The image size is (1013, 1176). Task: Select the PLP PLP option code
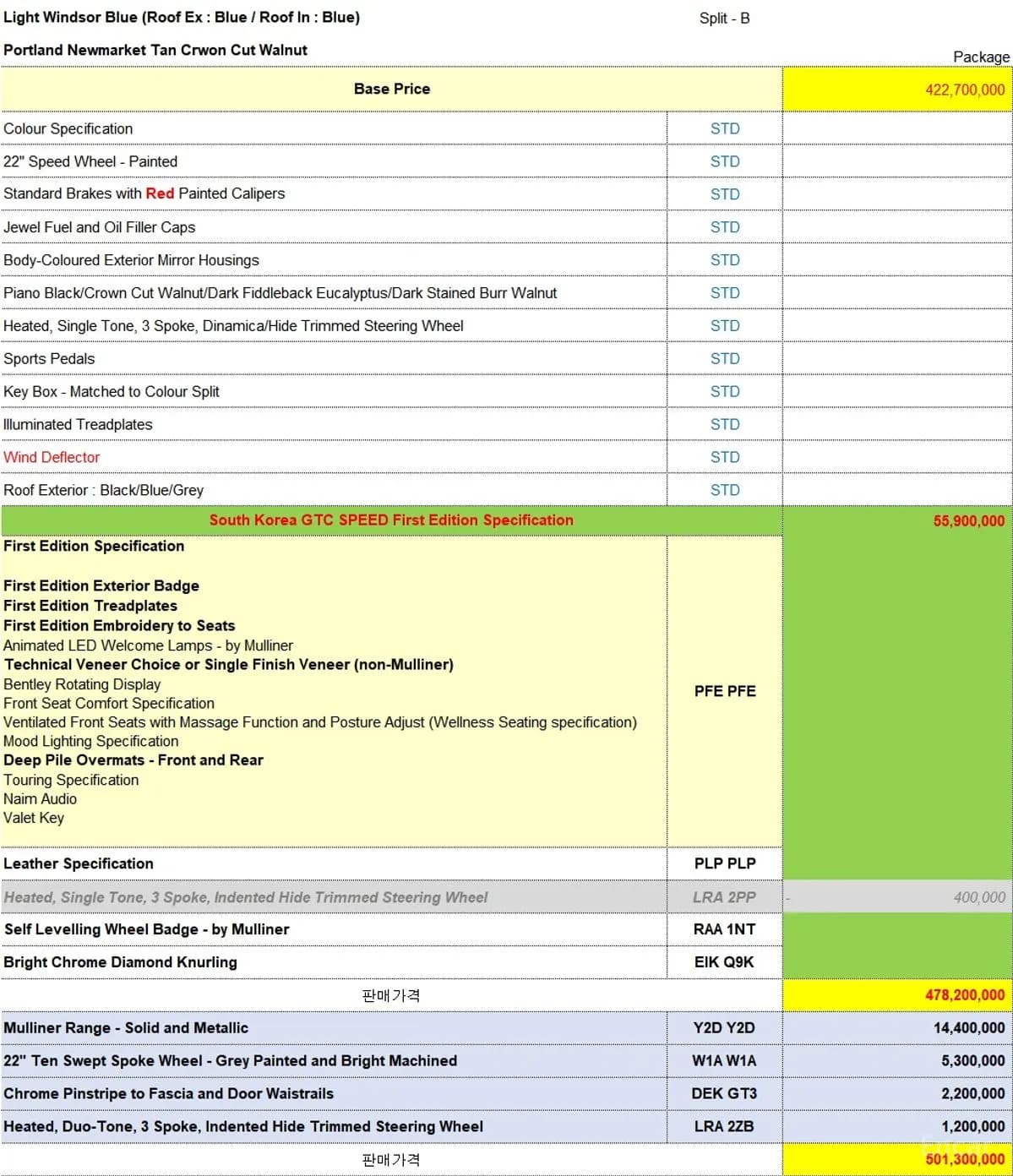pos(725,863)
